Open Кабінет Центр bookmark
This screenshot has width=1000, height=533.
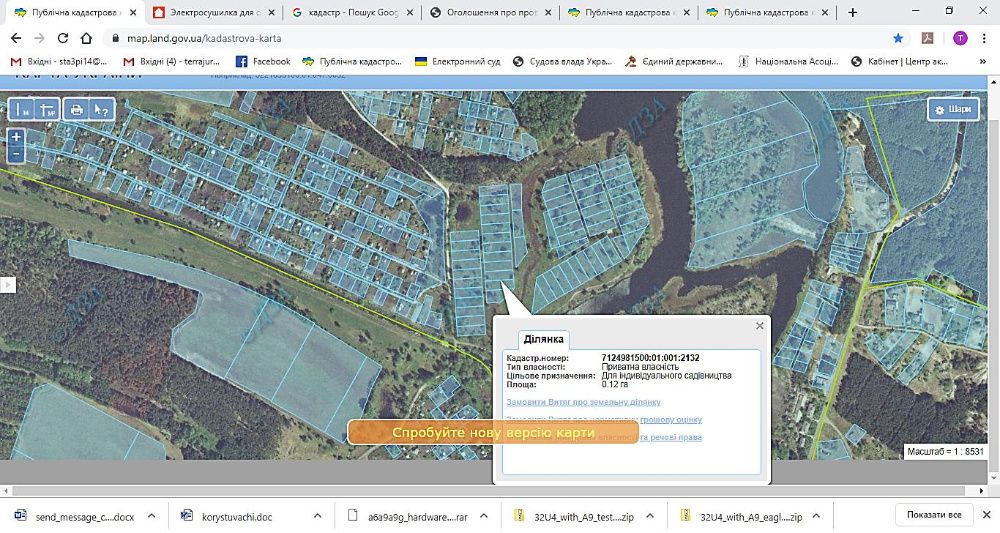coord(900,61)
